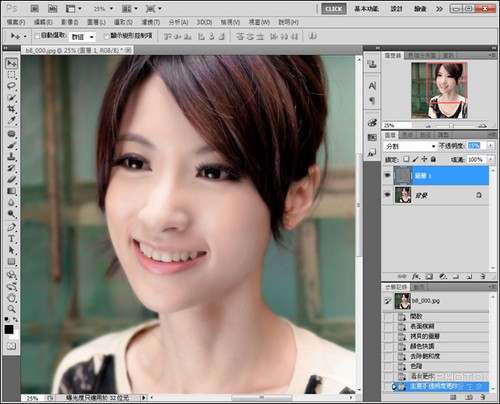Select the Rectangular Marquee tool
Image resolution: width=500 pixels, height=404 pixels.
coord(12,75)
